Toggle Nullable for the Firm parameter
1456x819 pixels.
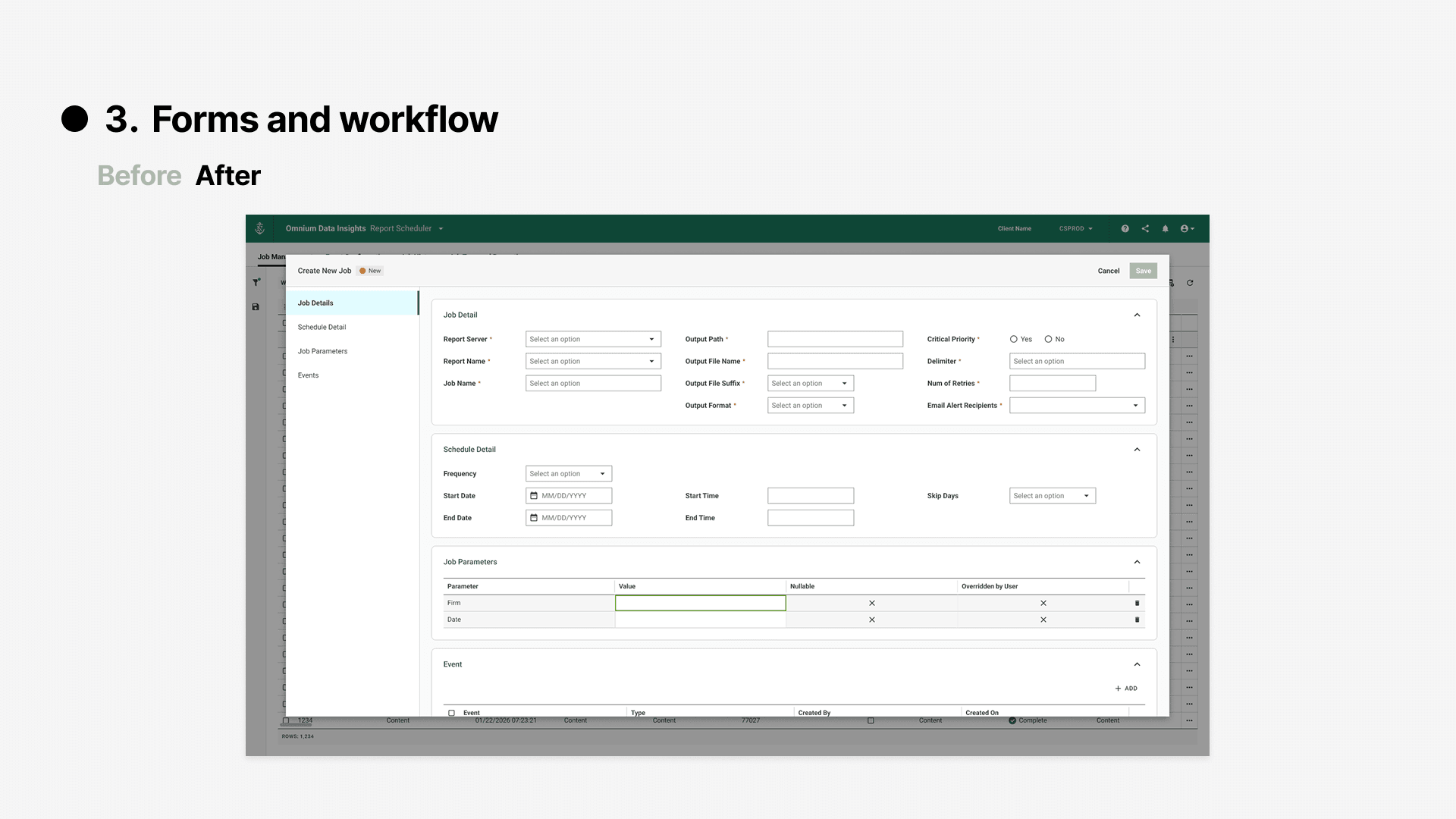(x=872, y=604)
